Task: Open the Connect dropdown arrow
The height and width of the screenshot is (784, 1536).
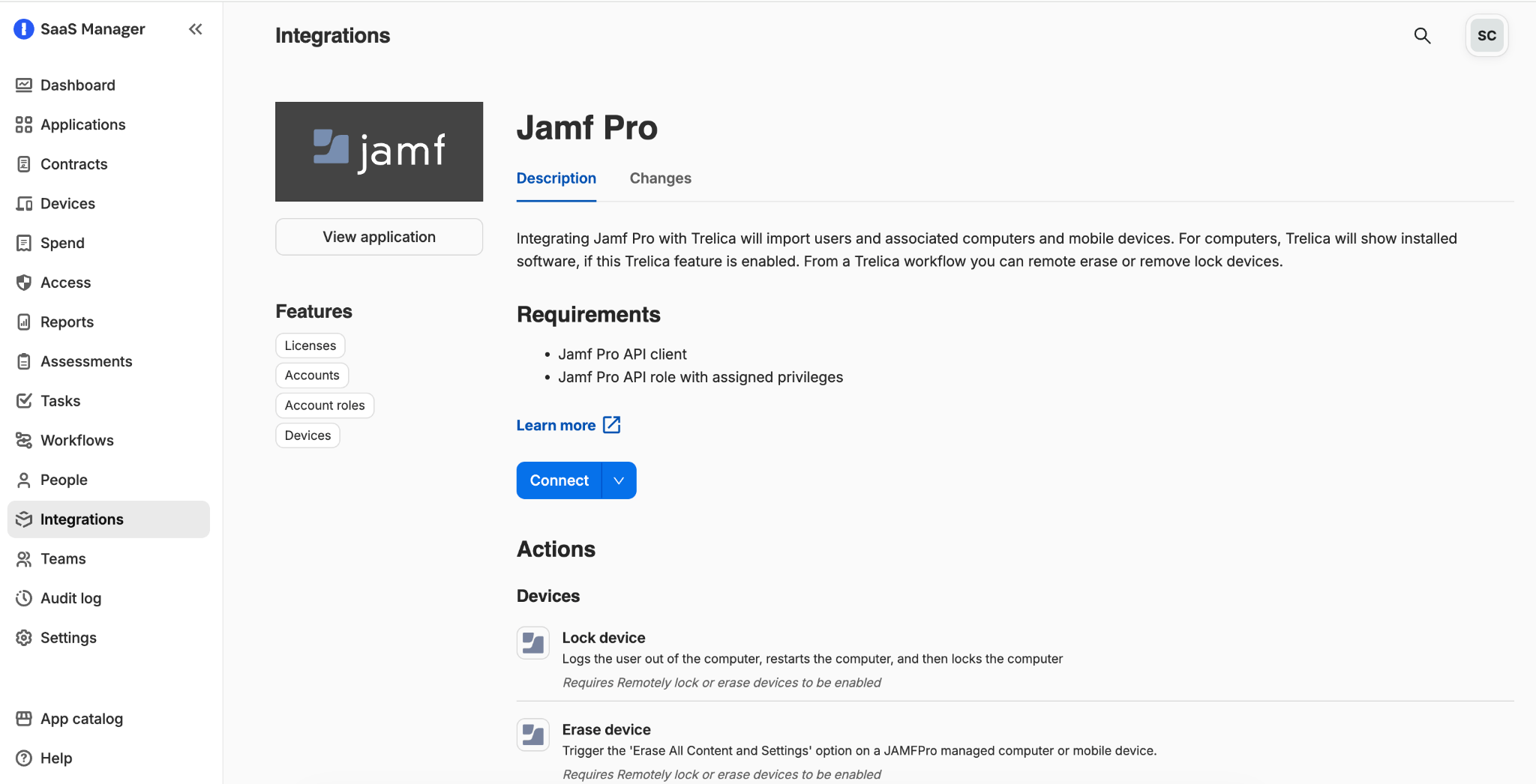Action: pyautogui.click(x=619, y=480)
